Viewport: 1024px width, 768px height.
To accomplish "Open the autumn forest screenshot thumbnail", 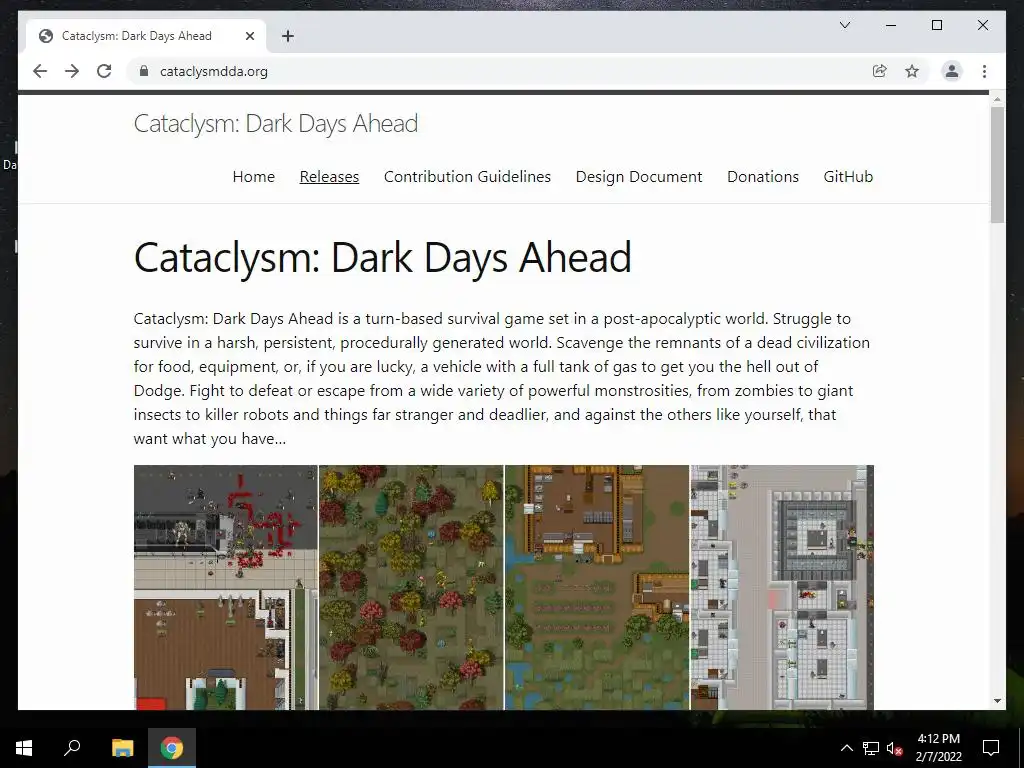I will 411,587.
